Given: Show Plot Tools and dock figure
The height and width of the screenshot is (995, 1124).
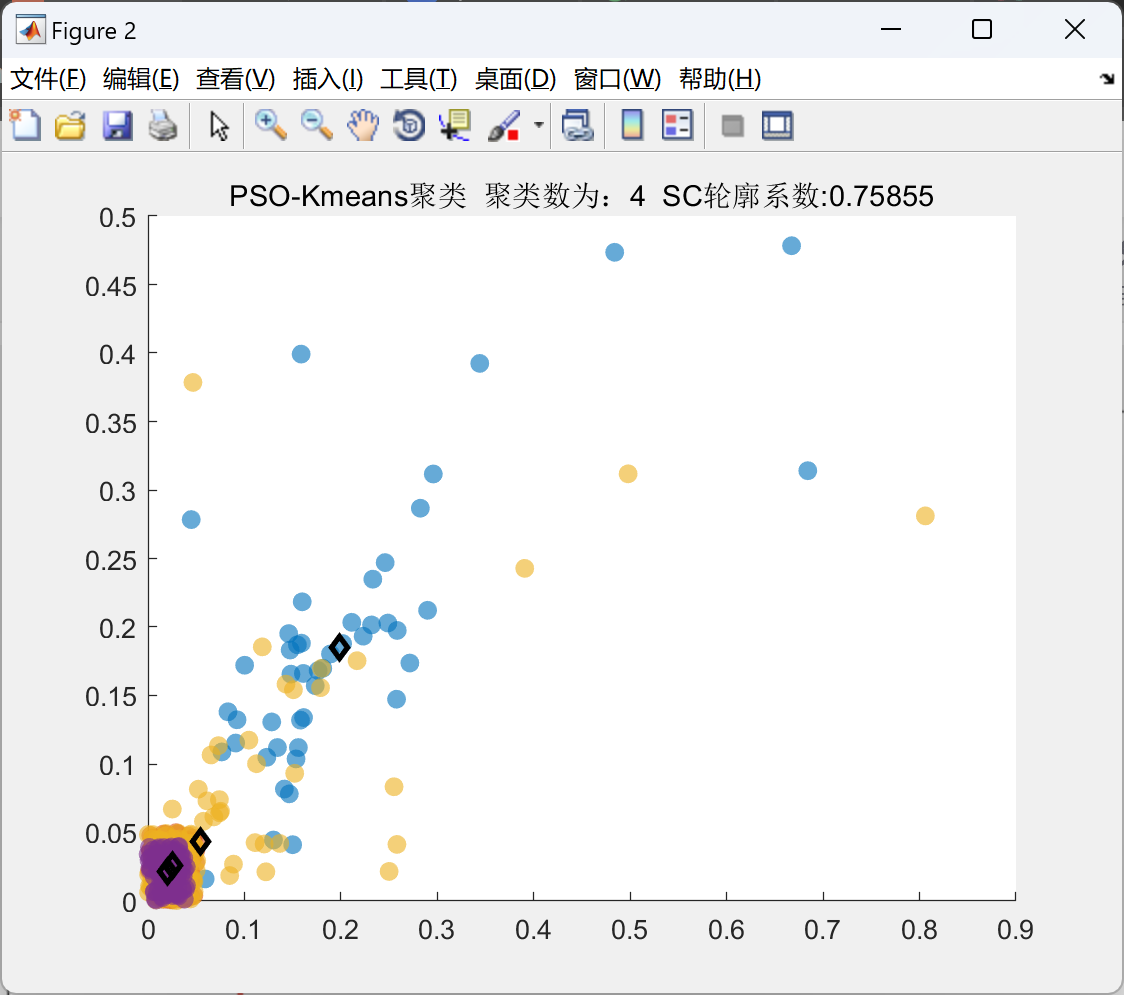Looking at the screenshot, I should tap(777, 125).
